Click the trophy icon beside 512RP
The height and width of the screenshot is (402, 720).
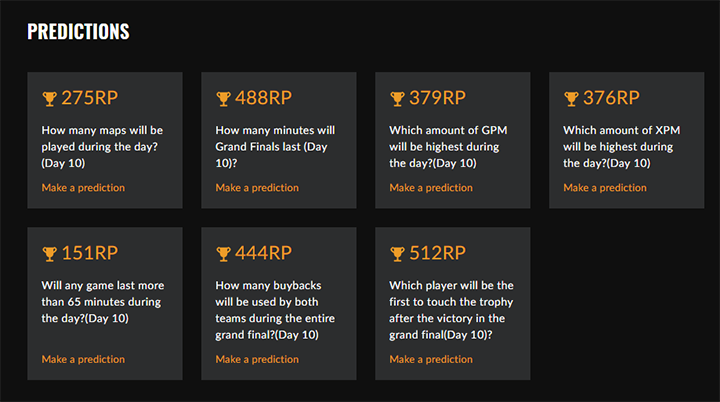[397, 253]
